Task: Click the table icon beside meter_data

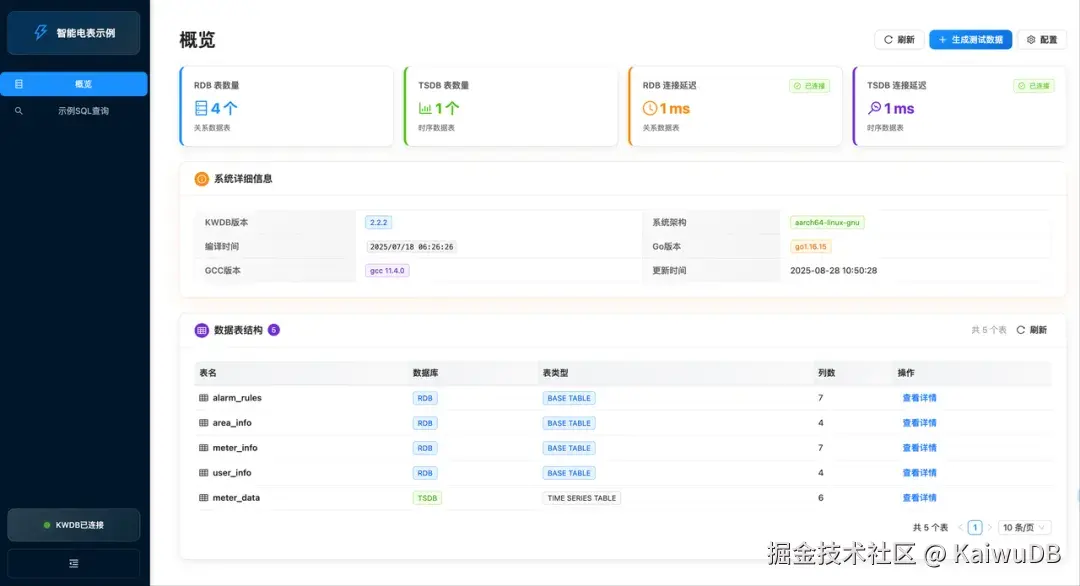Action: pos(203,498)
